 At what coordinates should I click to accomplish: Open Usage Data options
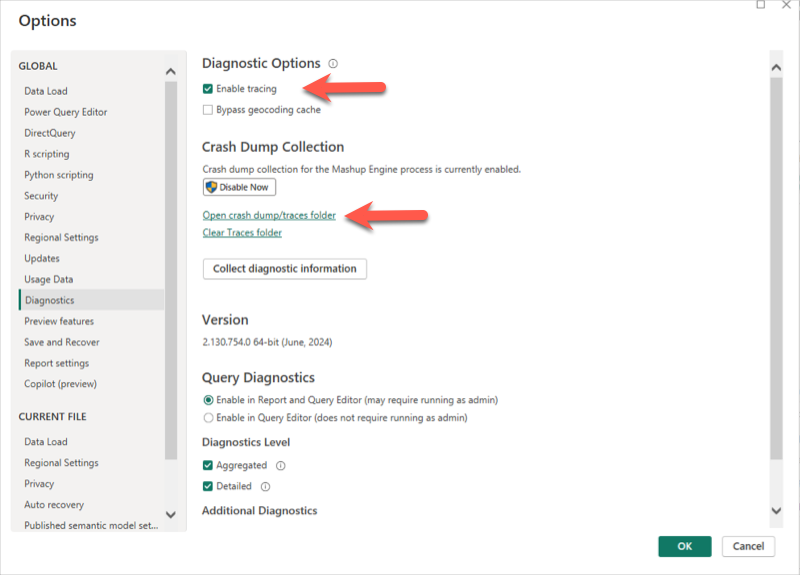(x=49, y=279)
